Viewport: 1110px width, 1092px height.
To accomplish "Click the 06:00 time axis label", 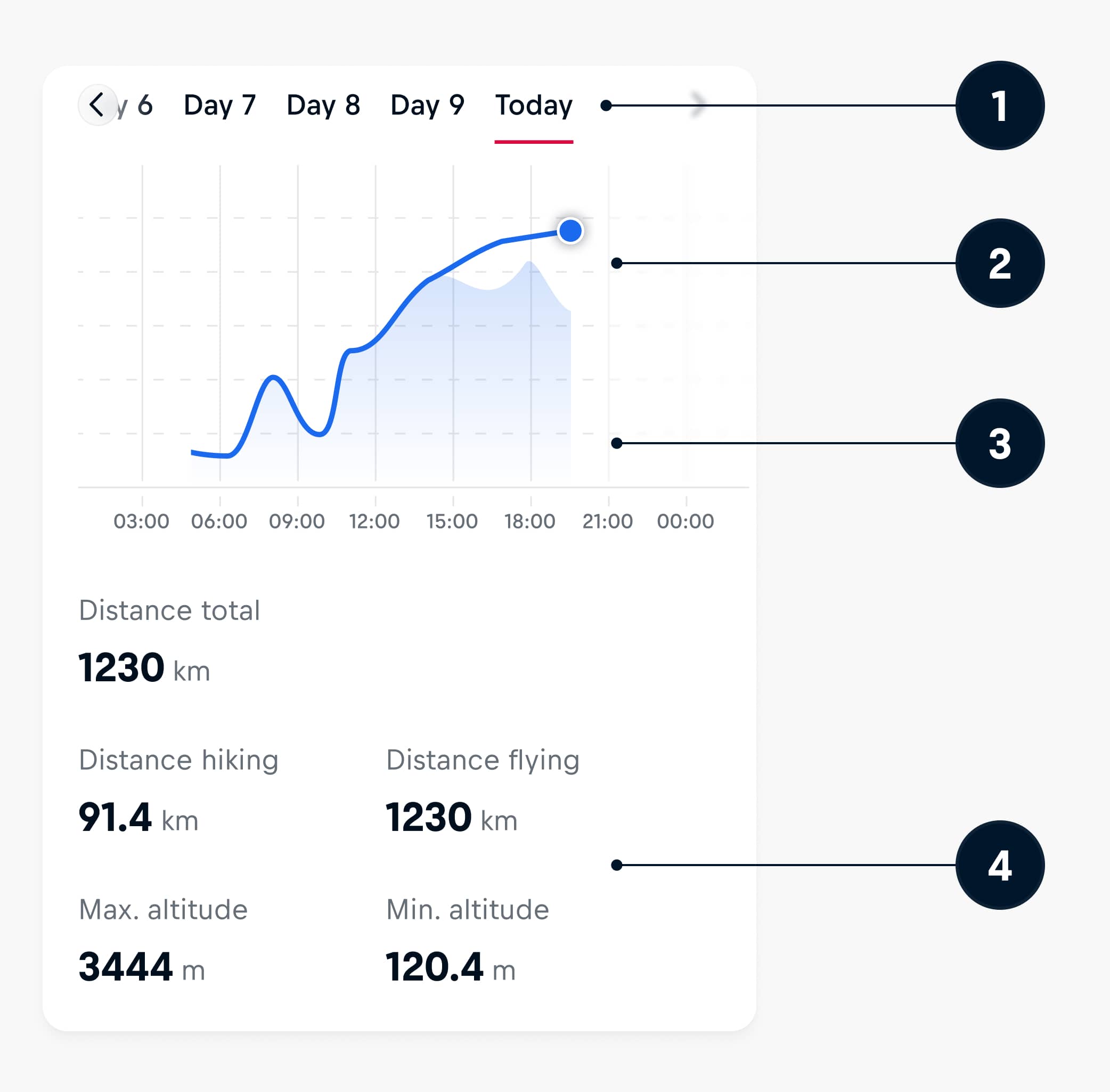I will (219, 521).
